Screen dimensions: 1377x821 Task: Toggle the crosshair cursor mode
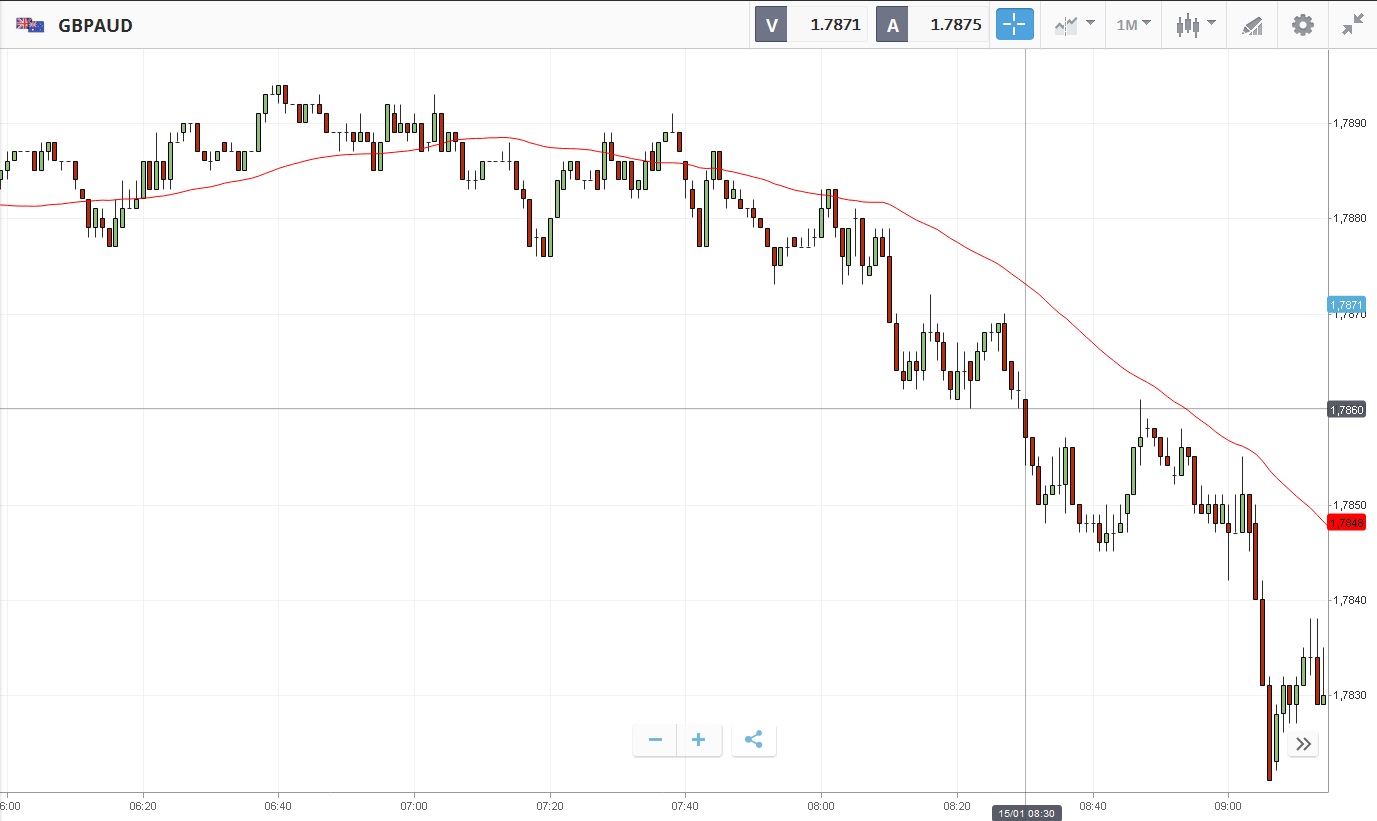[x=1014, y=25]
